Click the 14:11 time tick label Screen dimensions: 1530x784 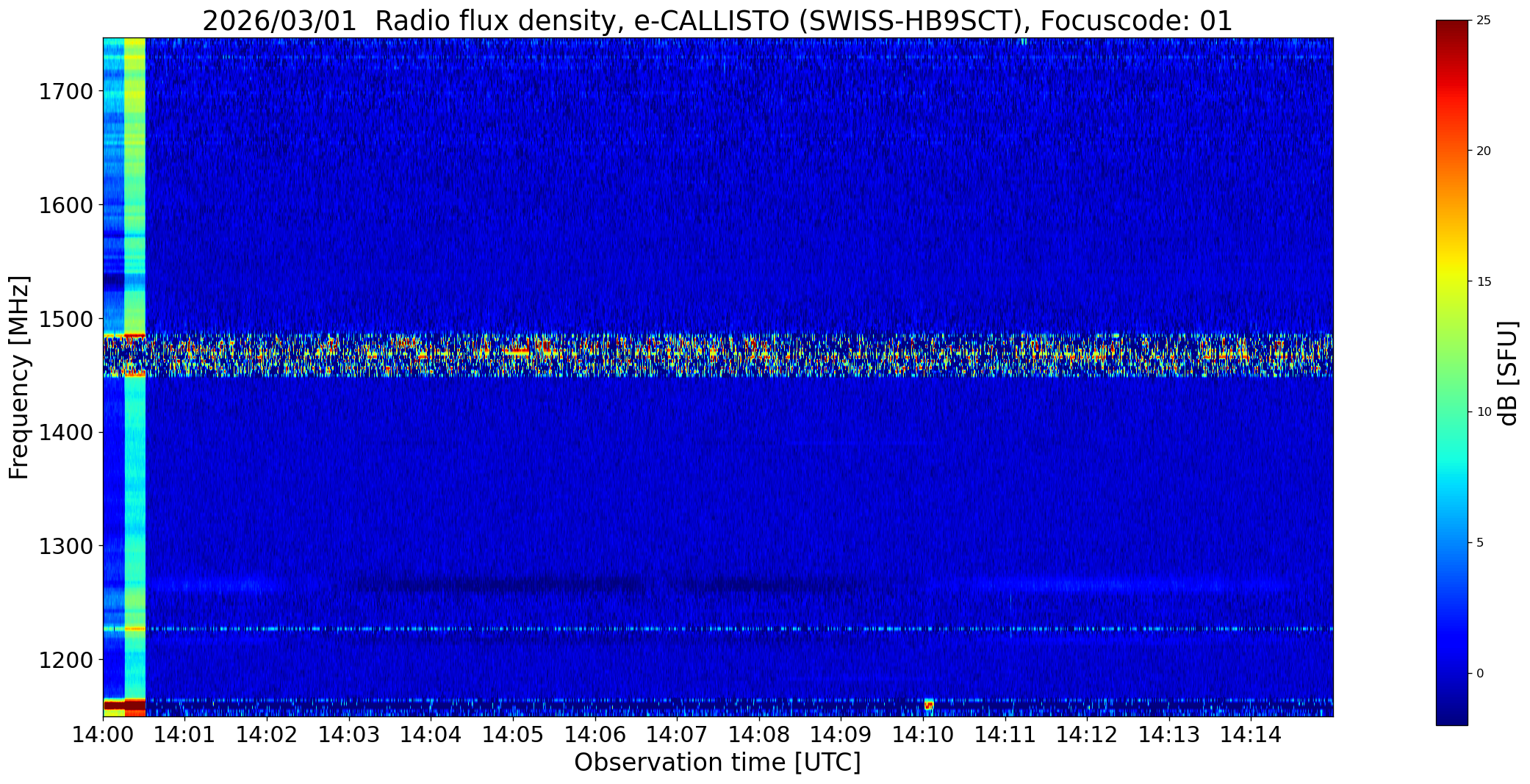[x=1005, y=734]
